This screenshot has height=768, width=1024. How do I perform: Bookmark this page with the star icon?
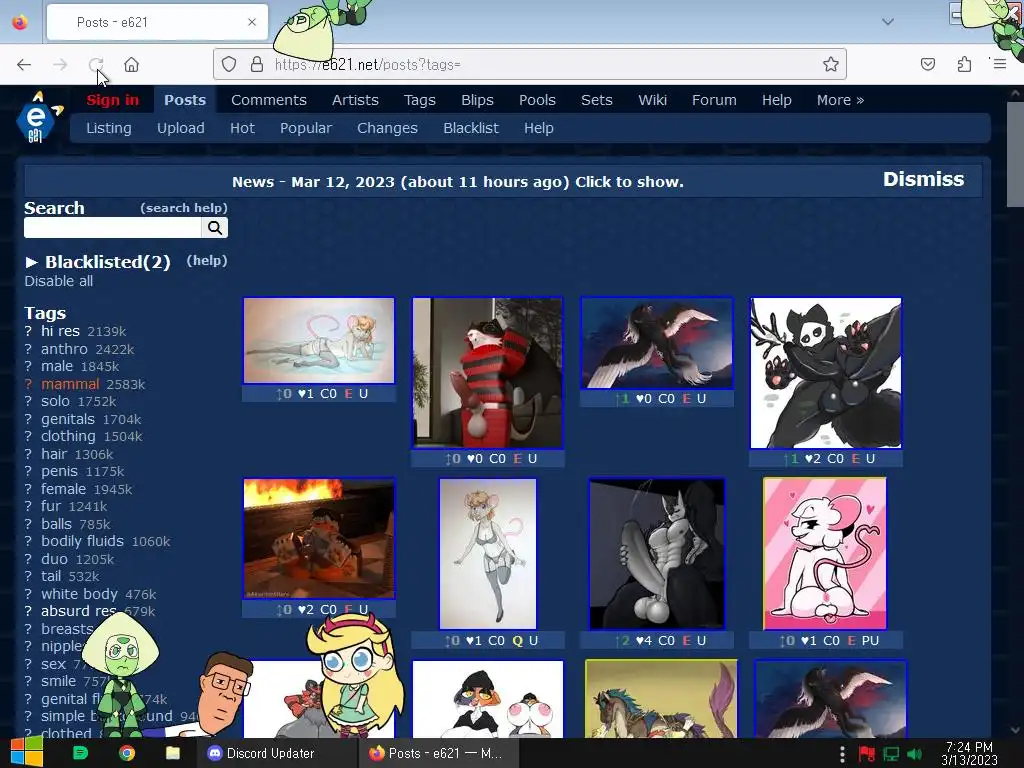(x=831, y=64)
